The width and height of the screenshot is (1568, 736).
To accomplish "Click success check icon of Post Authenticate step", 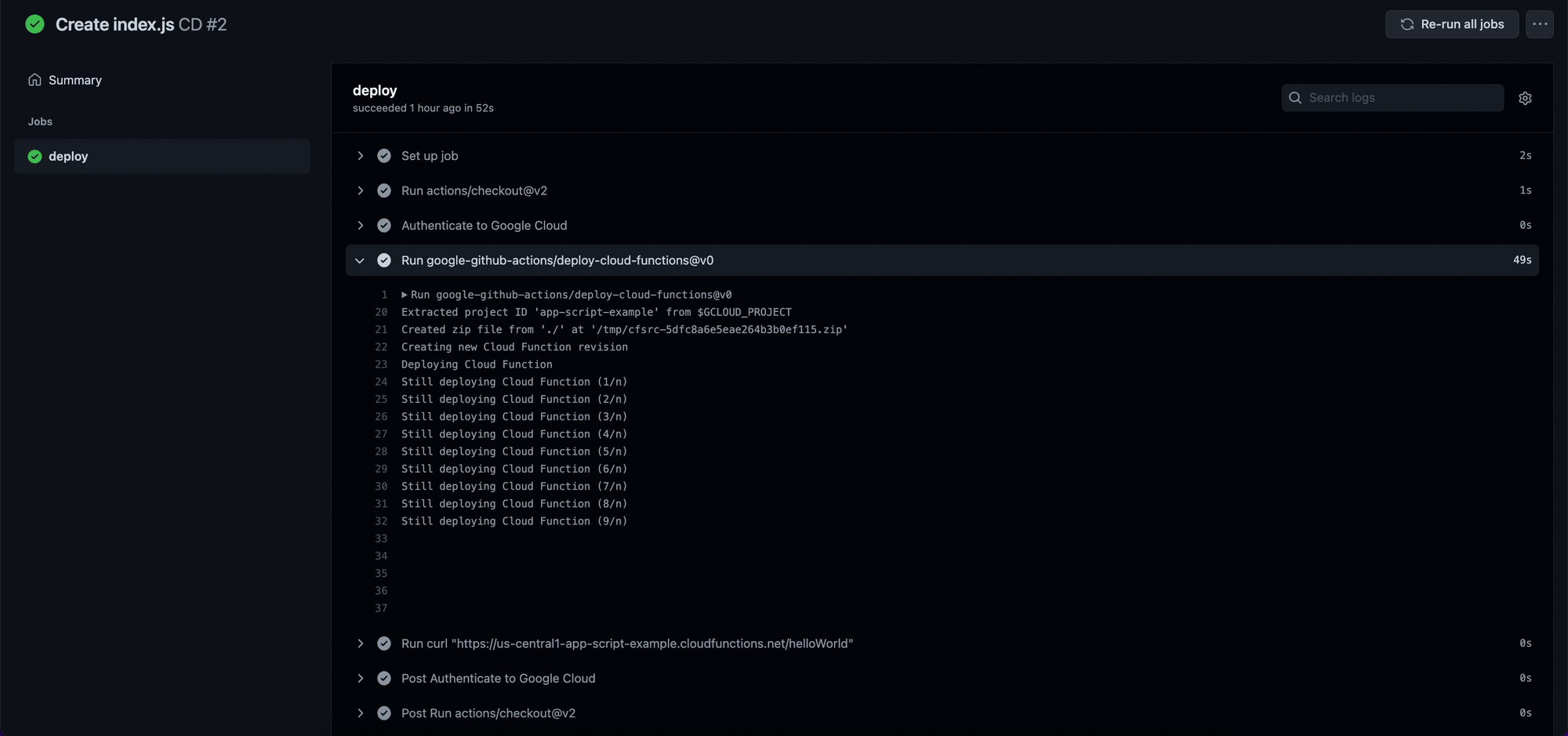I will point(384,678).
